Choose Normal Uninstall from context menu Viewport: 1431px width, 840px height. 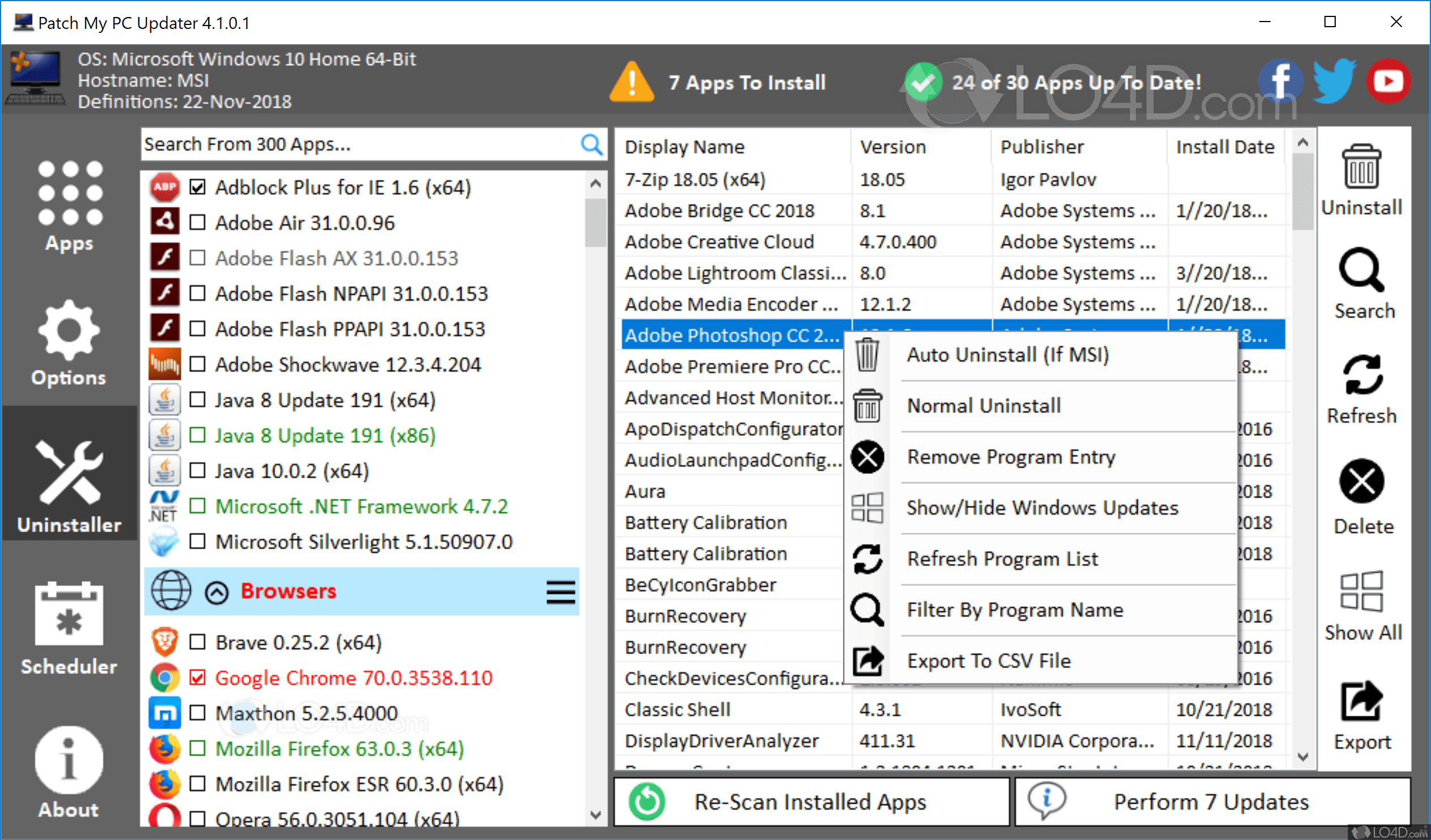tap(984, 406)
